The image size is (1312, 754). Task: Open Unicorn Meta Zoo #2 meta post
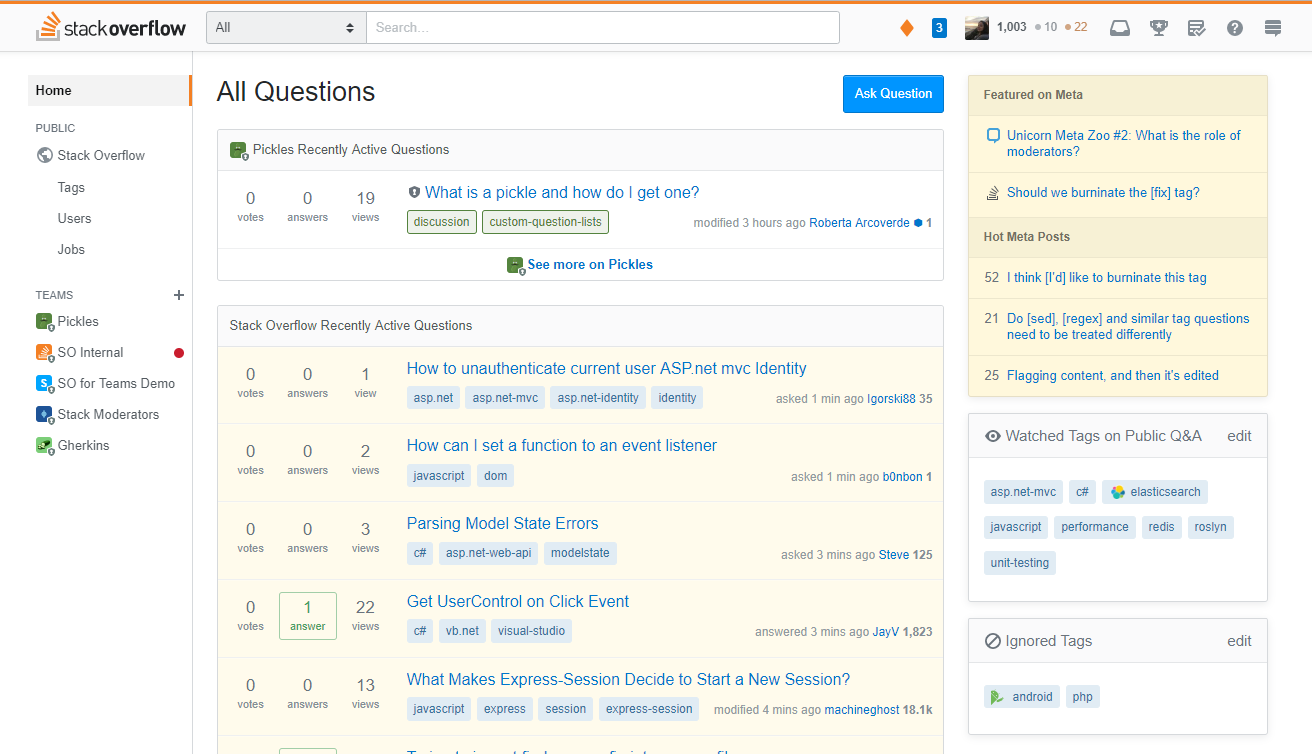pos(1123,143)
